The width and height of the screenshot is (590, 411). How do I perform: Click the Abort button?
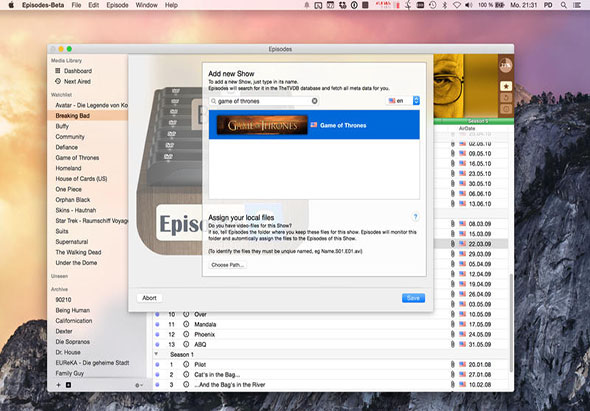click(x=149, y=298)
